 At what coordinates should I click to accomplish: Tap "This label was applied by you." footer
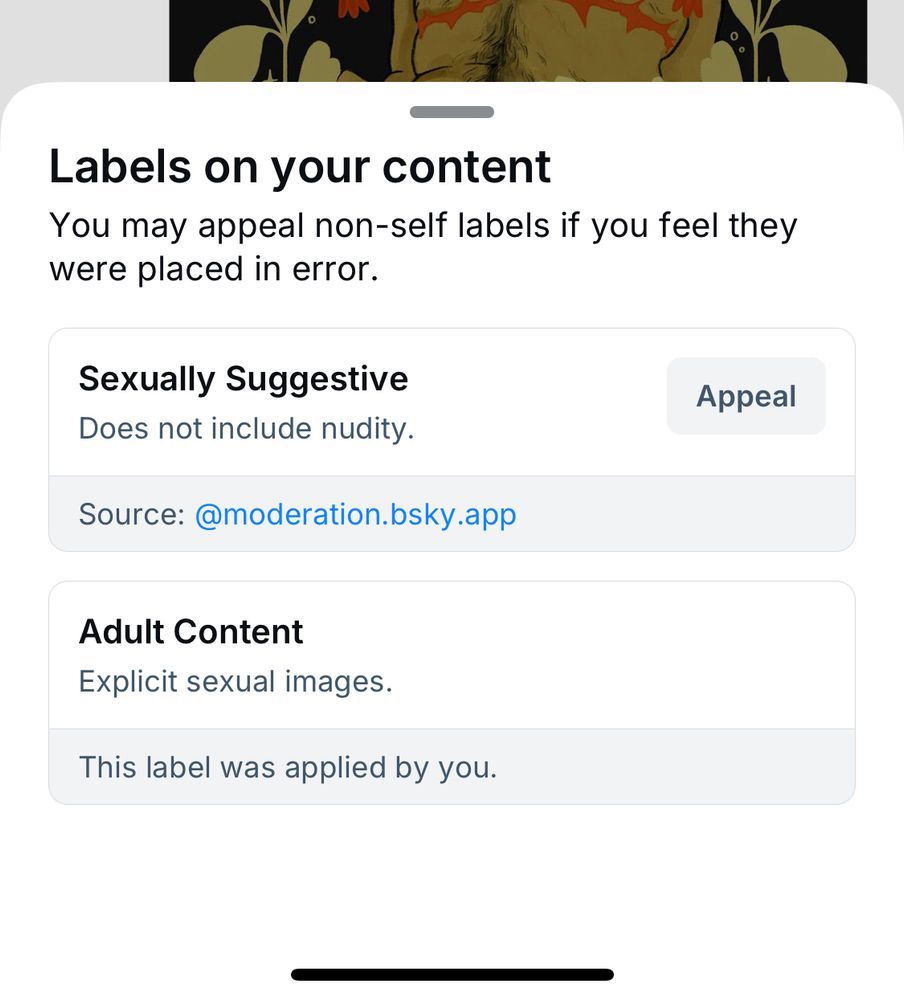click(x=287, y=767)
